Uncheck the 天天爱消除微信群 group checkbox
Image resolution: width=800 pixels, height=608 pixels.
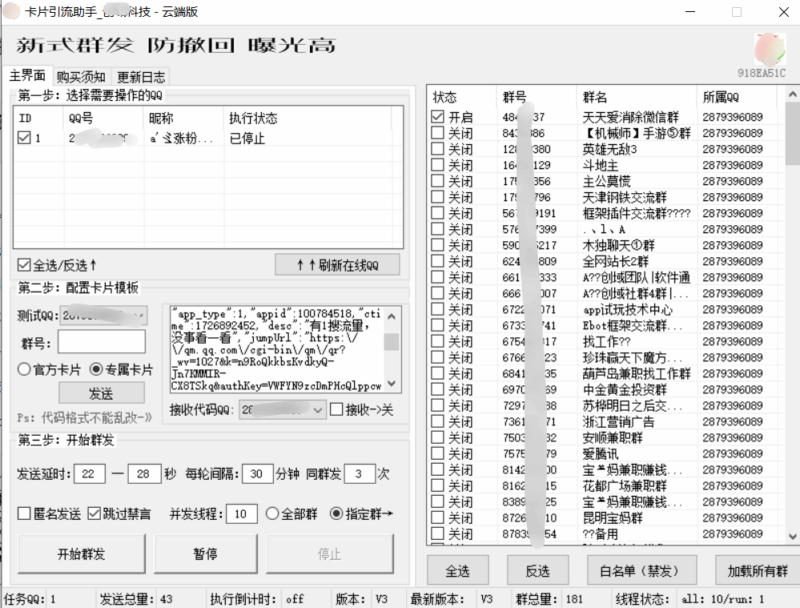[x=438, y=116]
